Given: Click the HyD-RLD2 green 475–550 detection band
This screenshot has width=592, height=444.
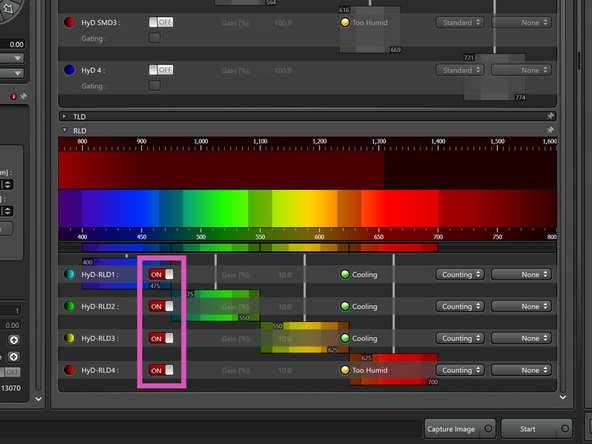Looking at the screenshot, I should click(x=216, y=306).
